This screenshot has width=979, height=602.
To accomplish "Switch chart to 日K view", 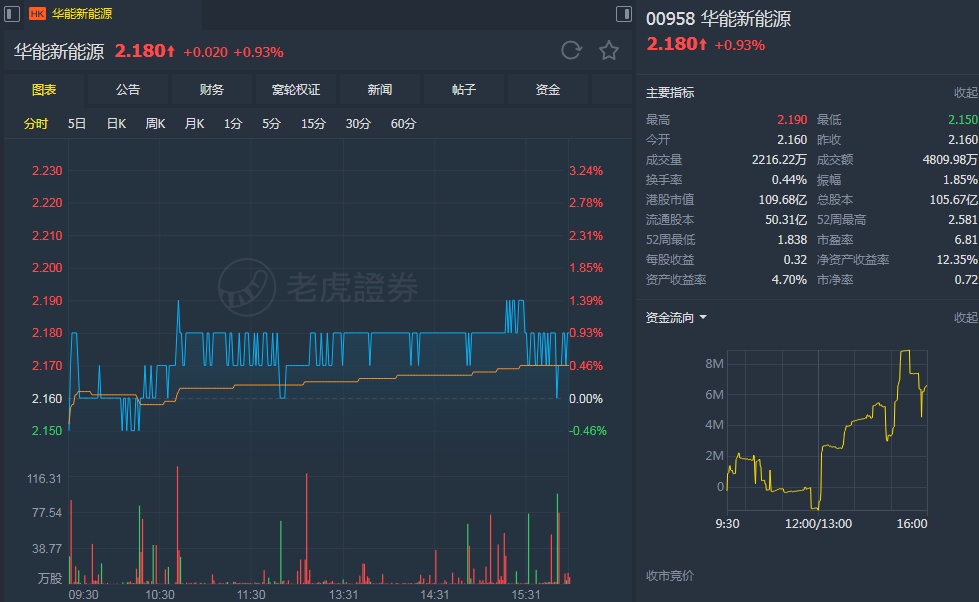I will [x=116, y=124].
